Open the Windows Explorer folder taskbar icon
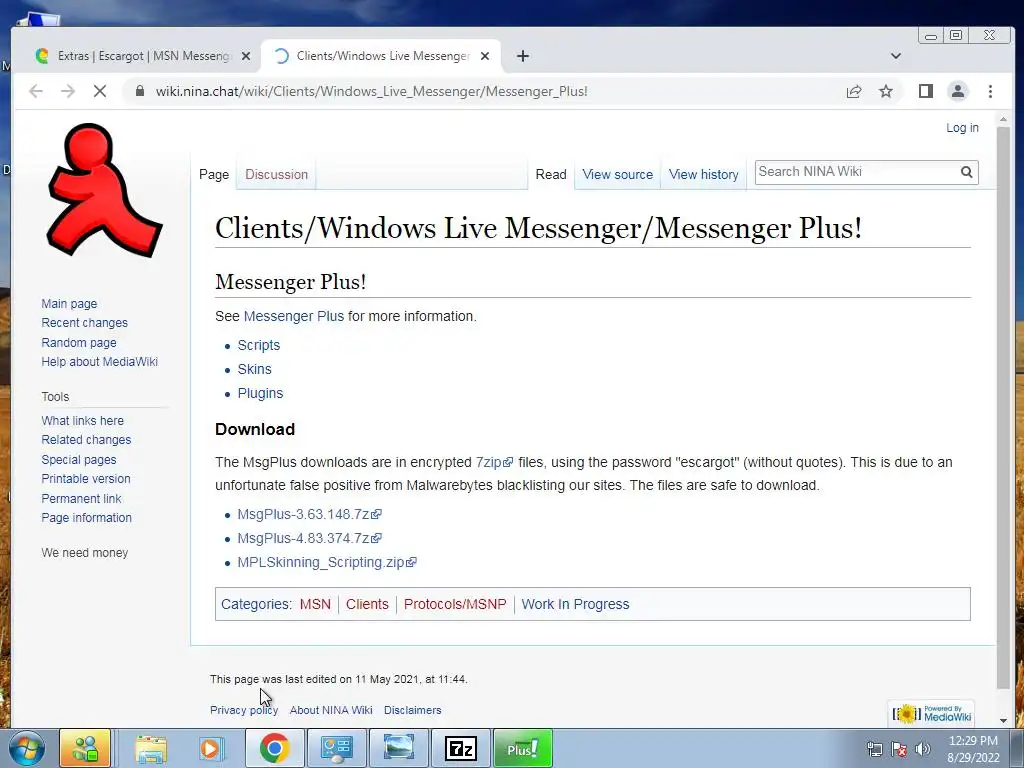 151,748
